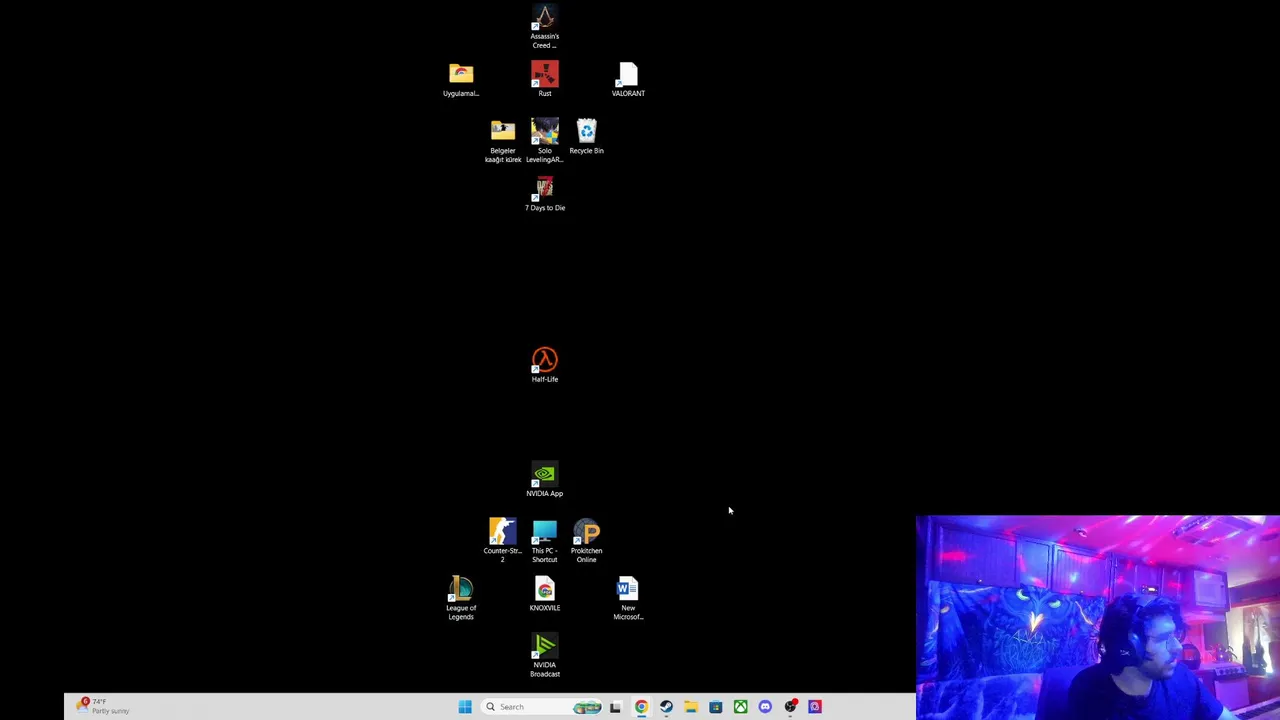Image resolution: width=1280 pixels, height=720 pixels.
Task: Open Steam from the taskbar
Action: pos(666,707)
